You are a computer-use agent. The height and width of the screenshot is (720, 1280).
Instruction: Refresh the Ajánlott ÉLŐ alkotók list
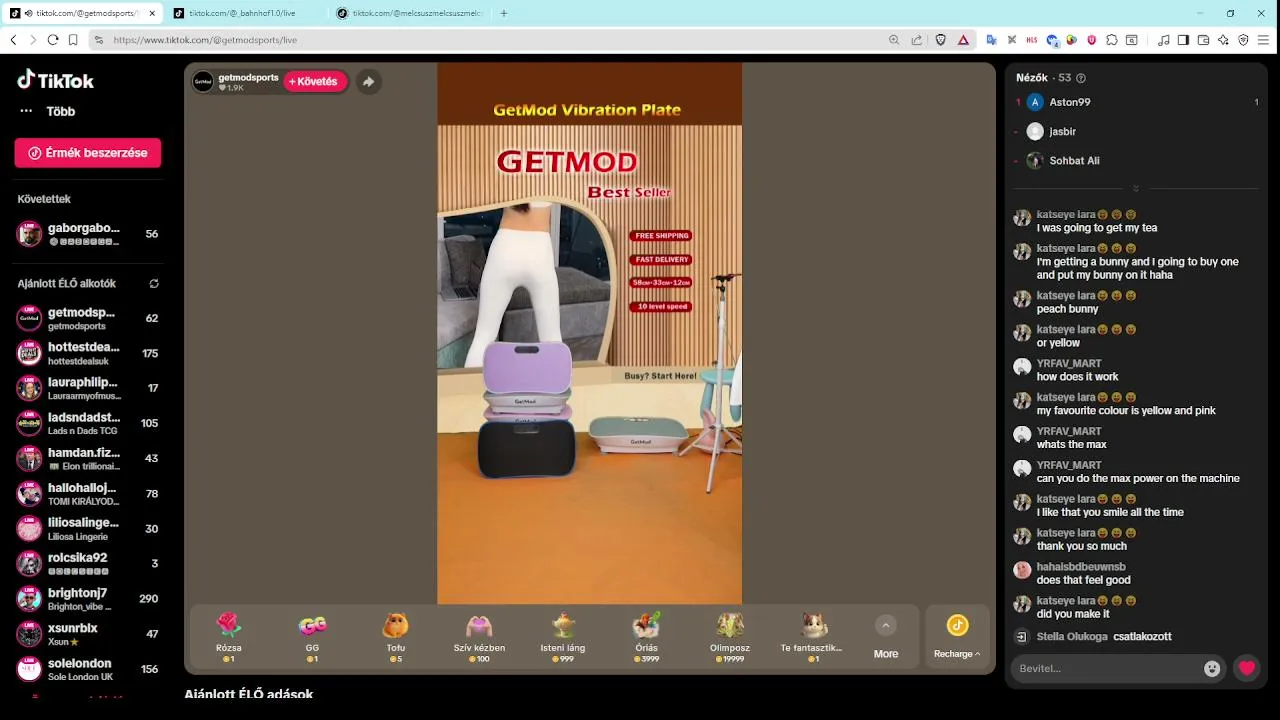pos(154,284)
